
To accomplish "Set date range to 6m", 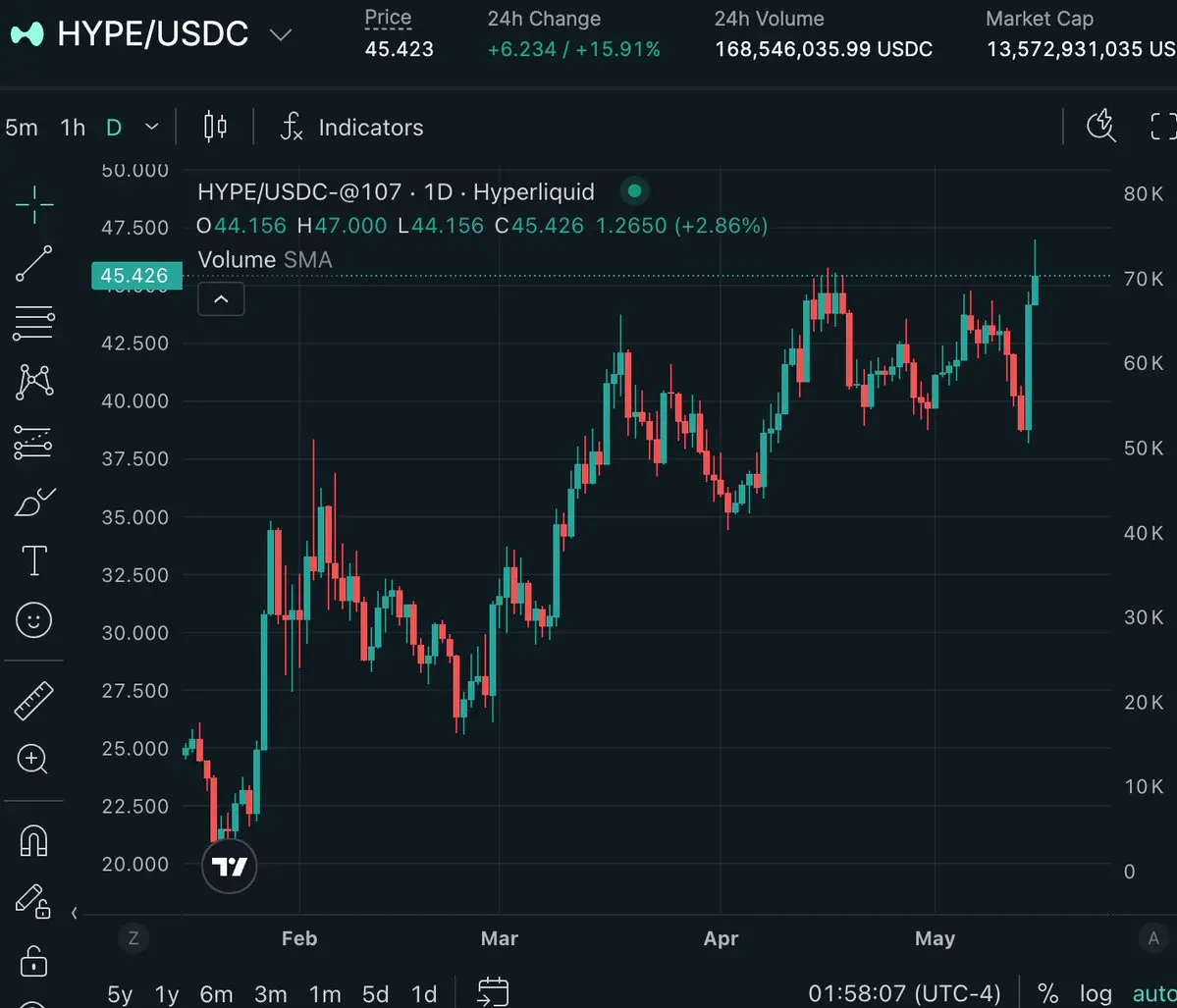I will point(216,994).
